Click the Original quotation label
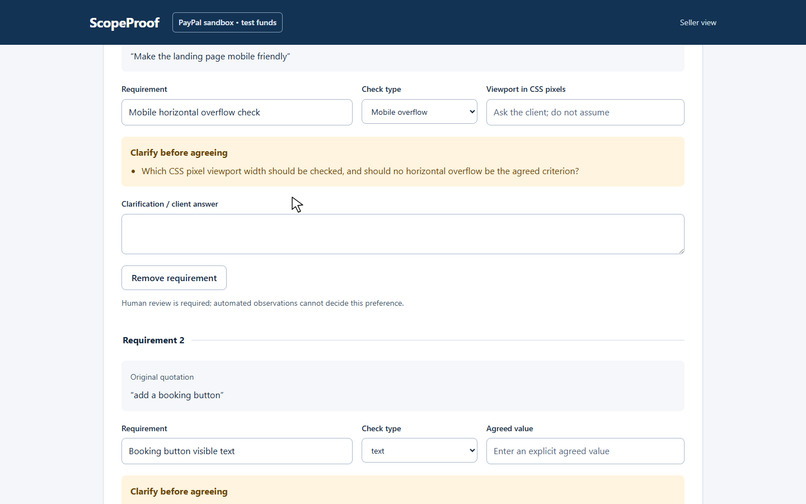The image size is (806, 504). (162, 377)
